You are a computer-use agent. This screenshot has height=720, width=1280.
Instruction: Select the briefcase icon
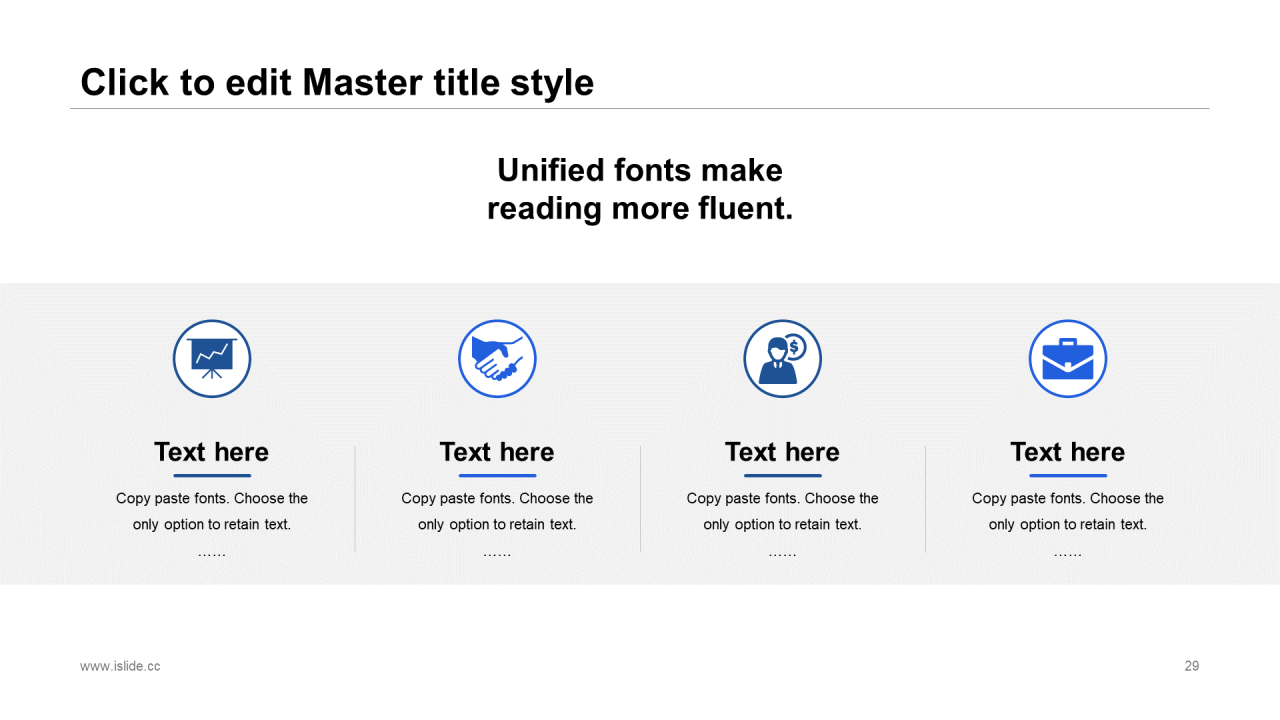(1068, 358)
